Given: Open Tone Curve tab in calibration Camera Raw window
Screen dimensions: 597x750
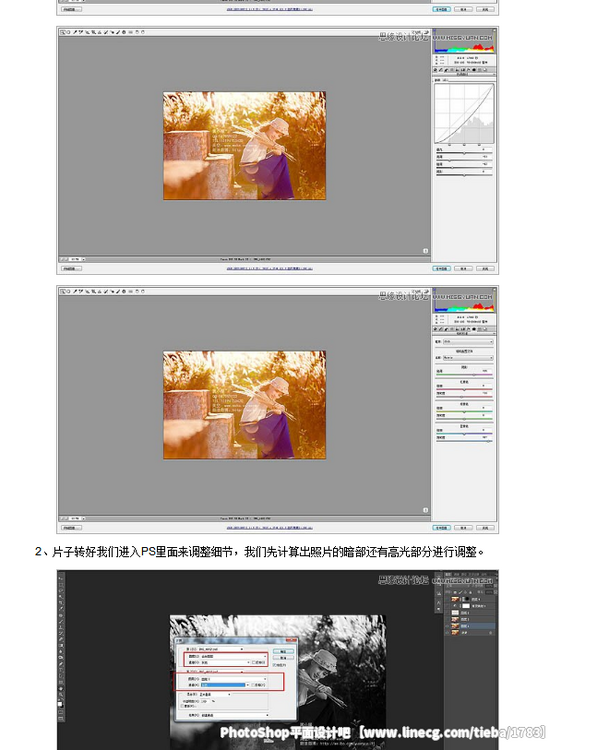Looking at the screenshot, I should [441, 329].
